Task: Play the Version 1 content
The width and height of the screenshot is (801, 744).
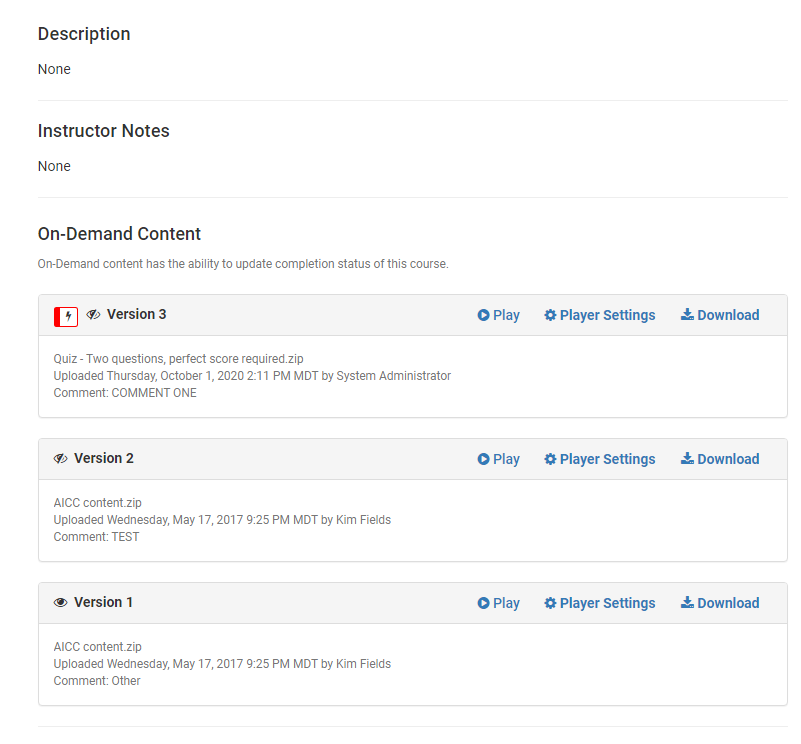Action: pyautogui.click(x=499, y=603)
